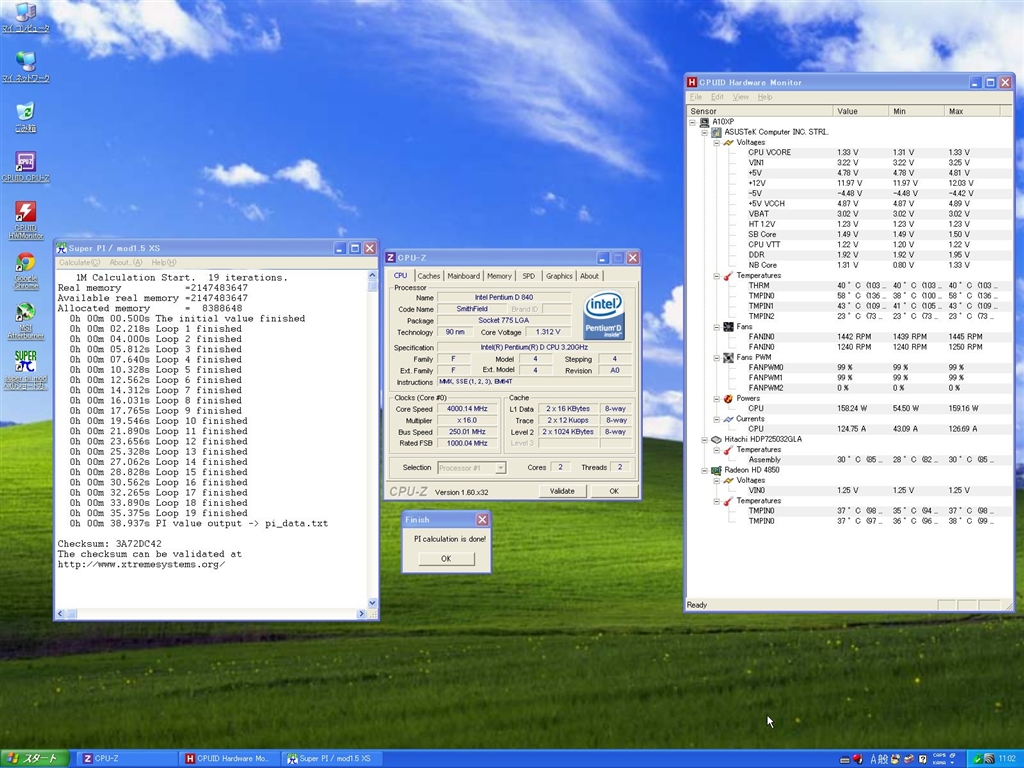
Task: Select the Hitachi hard drive icon in tree
Action: [x=717, y=439]
